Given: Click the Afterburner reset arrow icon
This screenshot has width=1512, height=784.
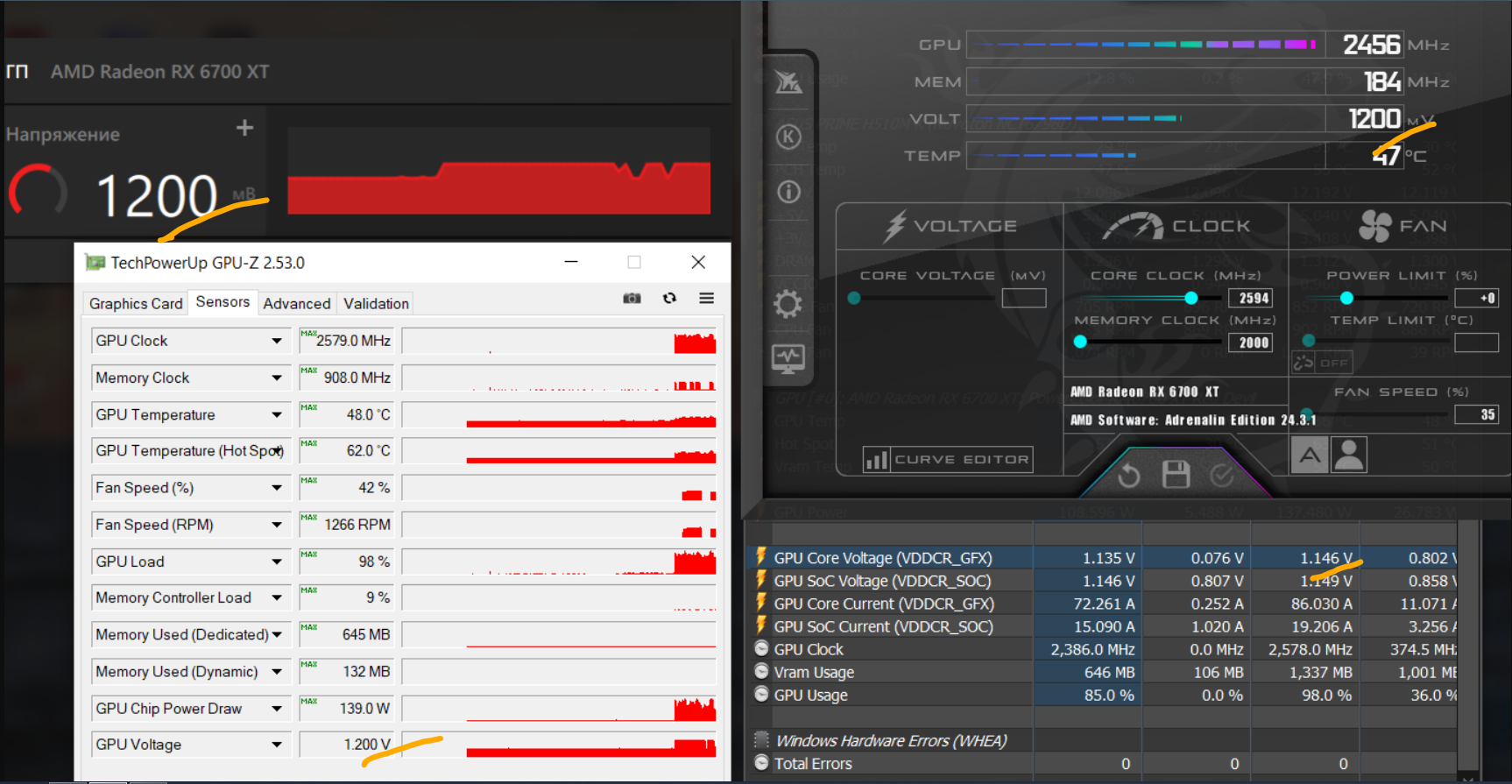Looking at the screenshot, I should [x=1129, y=476].
